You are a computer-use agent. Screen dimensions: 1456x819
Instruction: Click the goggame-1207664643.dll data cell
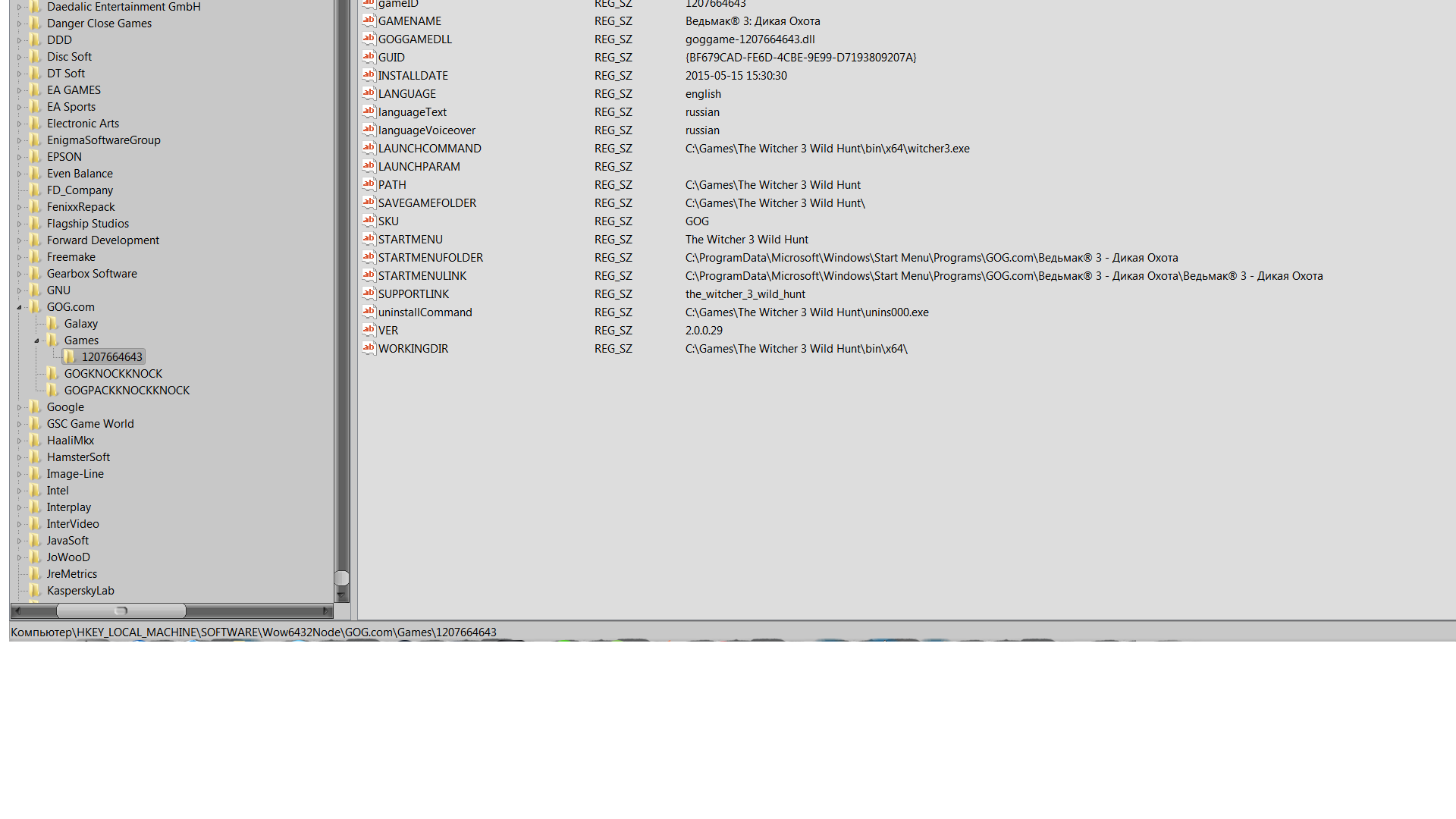750,39
